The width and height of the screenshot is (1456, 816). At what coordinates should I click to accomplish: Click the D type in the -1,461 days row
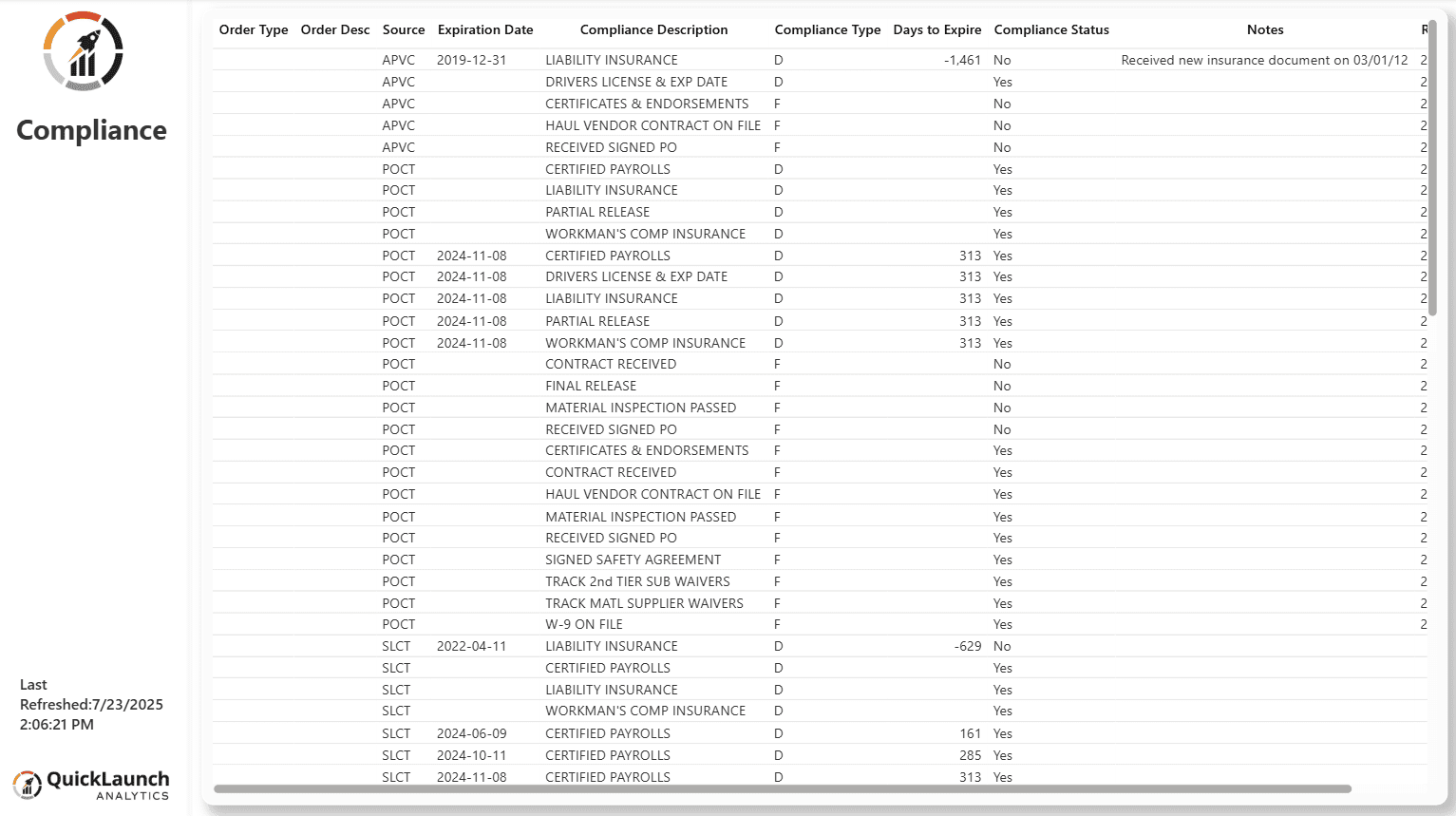point(778,60)
